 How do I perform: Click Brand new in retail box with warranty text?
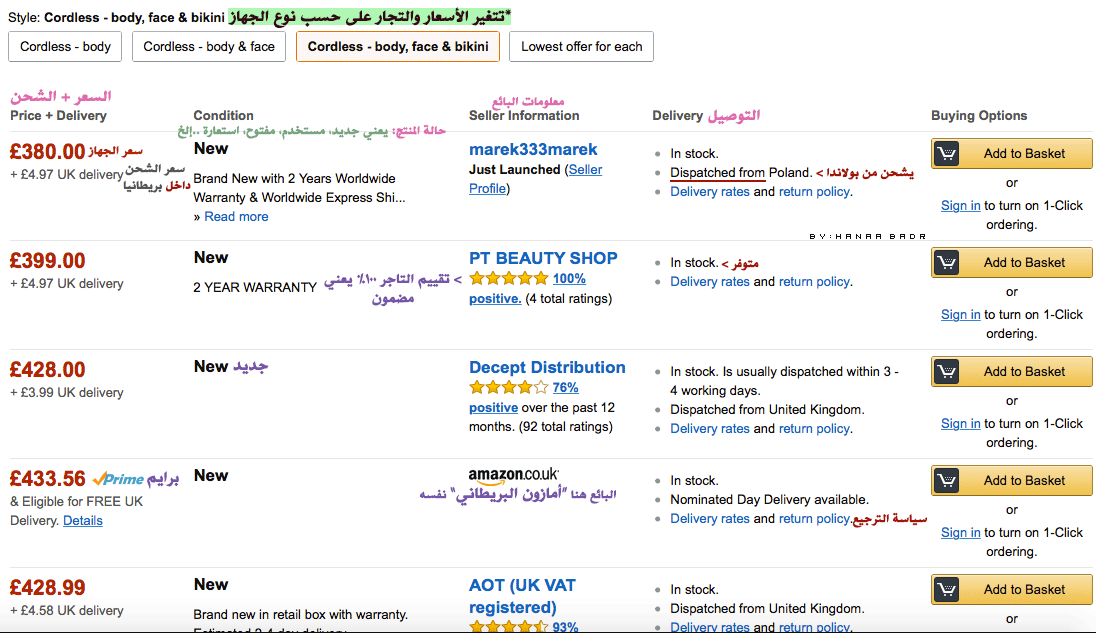pos(301,615)
